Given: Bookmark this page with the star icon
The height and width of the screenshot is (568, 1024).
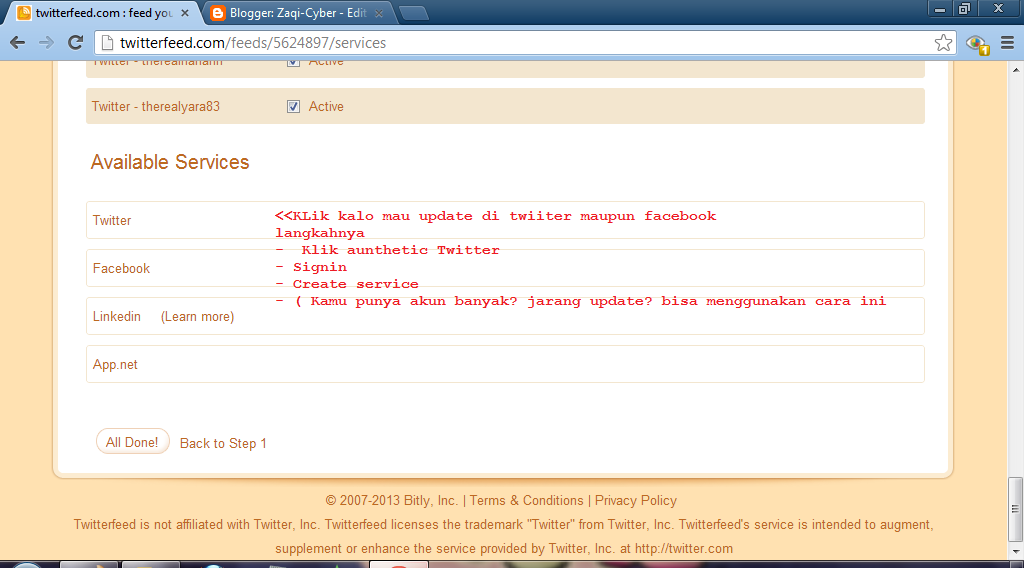Looking at the screenshot, I should click(x=943, y=43).
